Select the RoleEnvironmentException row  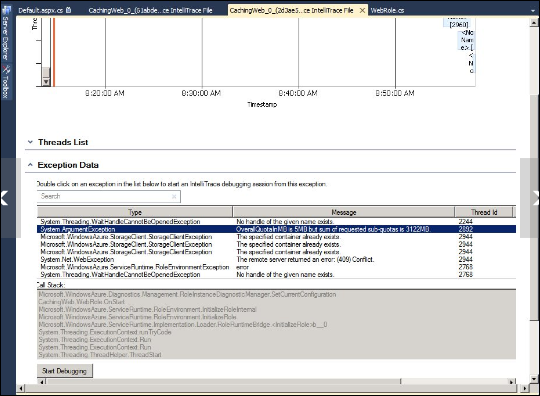click(x=276, y=267)
